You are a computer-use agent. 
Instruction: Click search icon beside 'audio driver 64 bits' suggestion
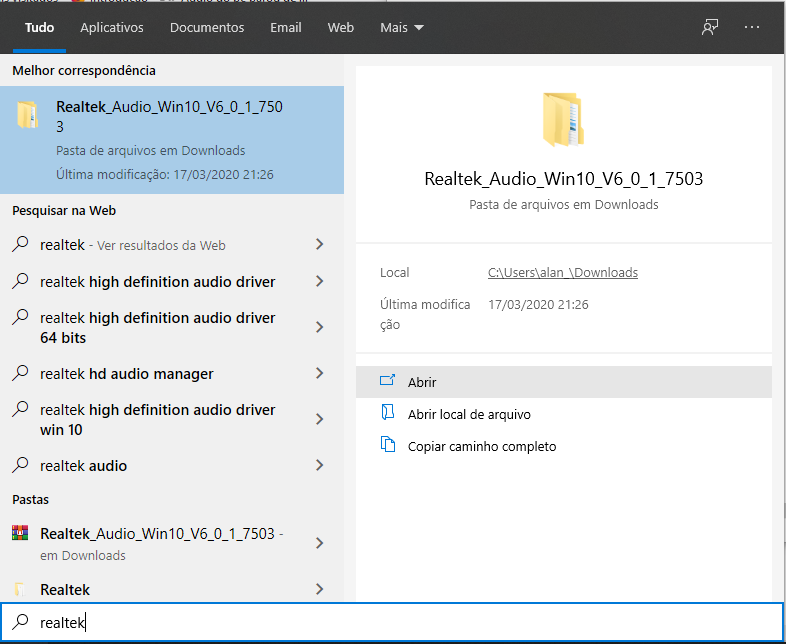click(x=20, y=317)
